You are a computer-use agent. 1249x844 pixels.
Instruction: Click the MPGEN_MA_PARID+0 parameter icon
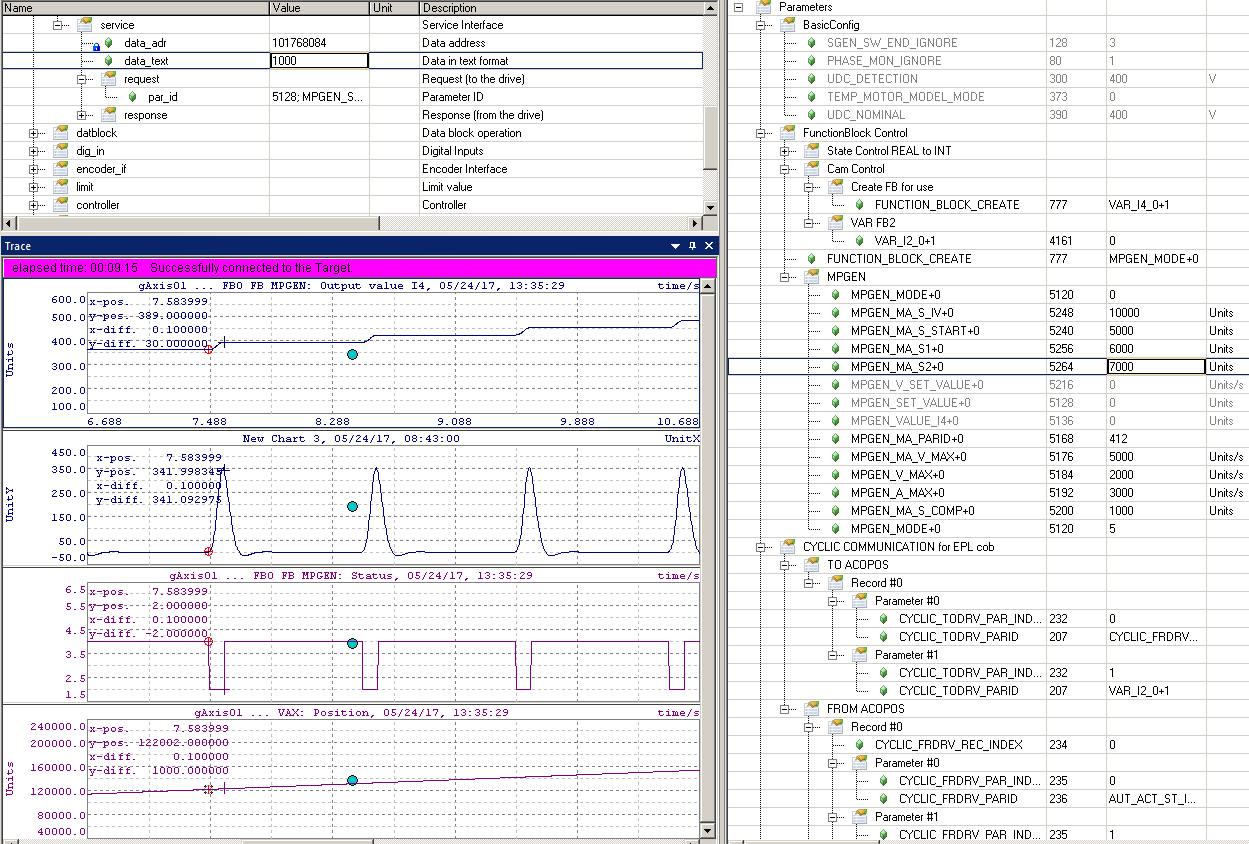(x=835, y=439)
